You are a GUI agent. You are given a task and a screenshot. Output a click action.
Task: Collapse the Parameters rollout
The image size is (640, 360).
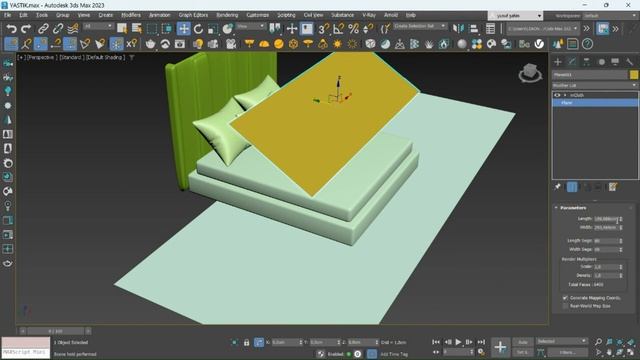coord(556,208)
